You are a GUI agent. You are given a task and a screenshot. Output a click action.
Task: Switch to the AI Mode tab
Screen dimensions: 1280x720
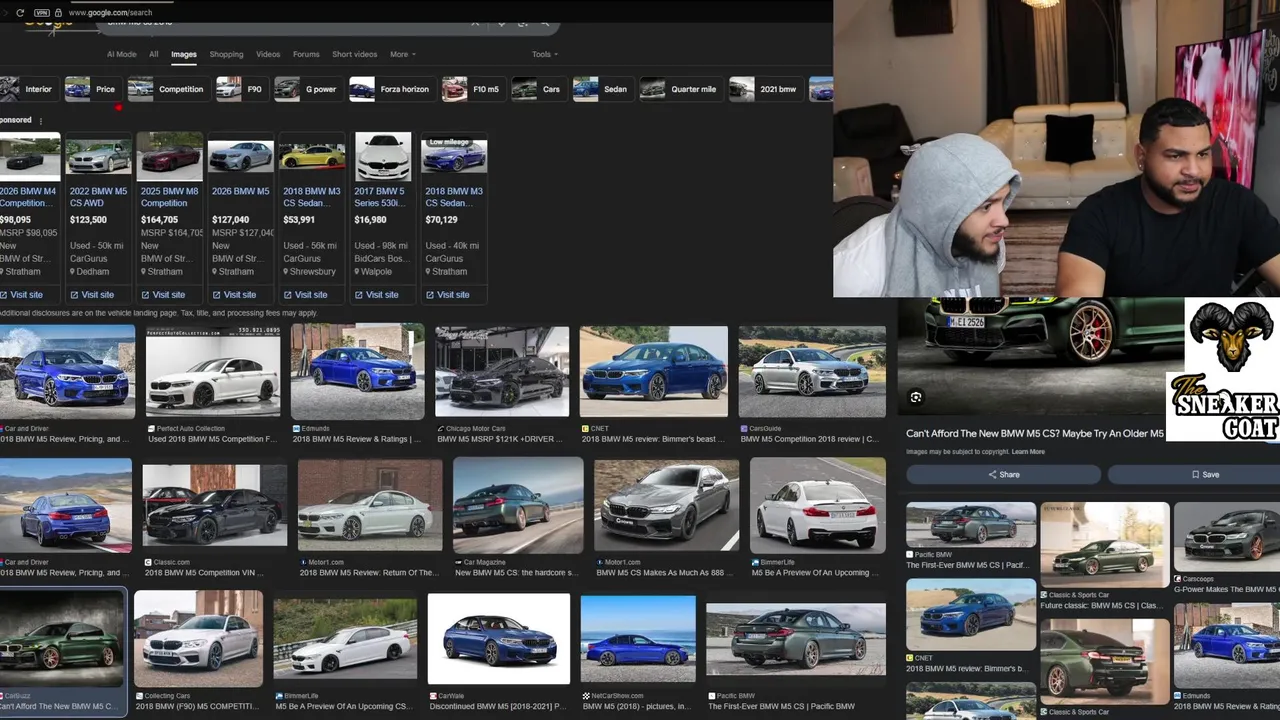tap(121, 54)
